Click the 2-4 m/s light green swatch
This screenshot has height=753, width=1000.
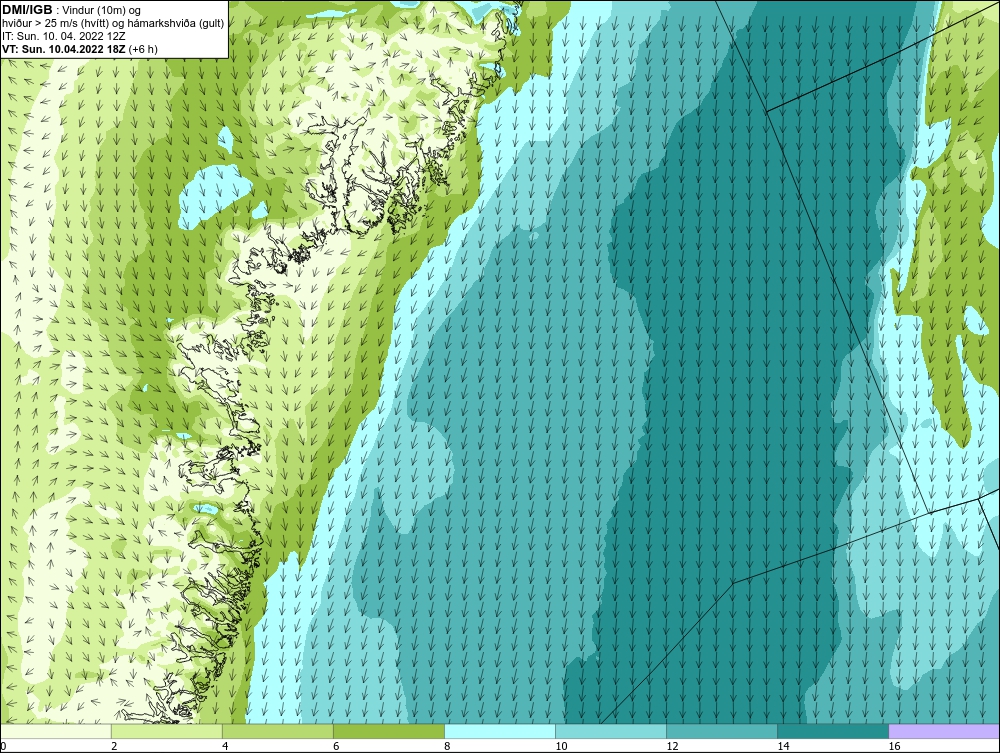pos(167,731)
